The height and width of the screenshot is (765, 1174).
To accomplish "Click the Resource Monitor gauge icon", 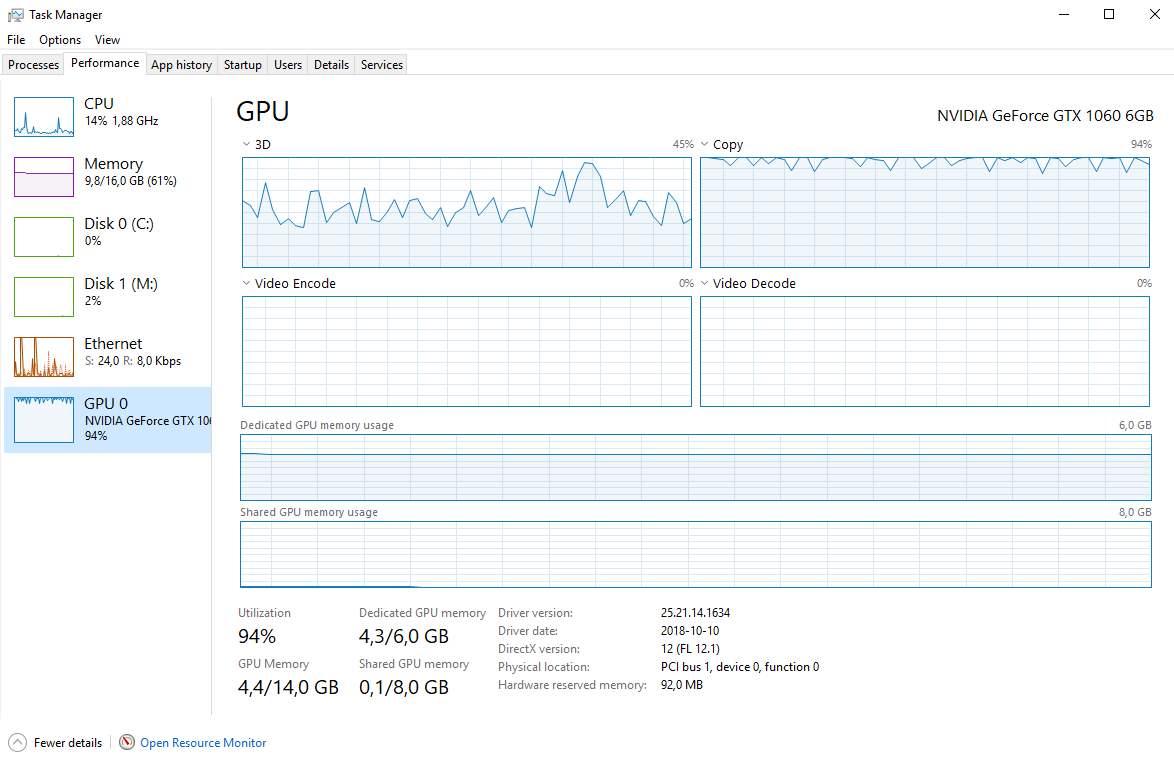I will (x=127, y=742).
